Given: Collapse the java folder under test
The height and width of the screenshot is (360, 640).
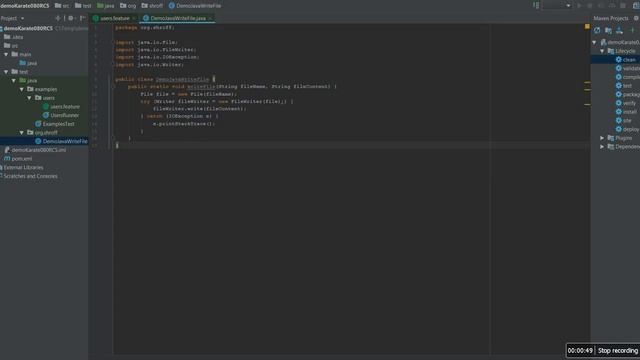Looking at the screenshot, I should tap(14, 81).
